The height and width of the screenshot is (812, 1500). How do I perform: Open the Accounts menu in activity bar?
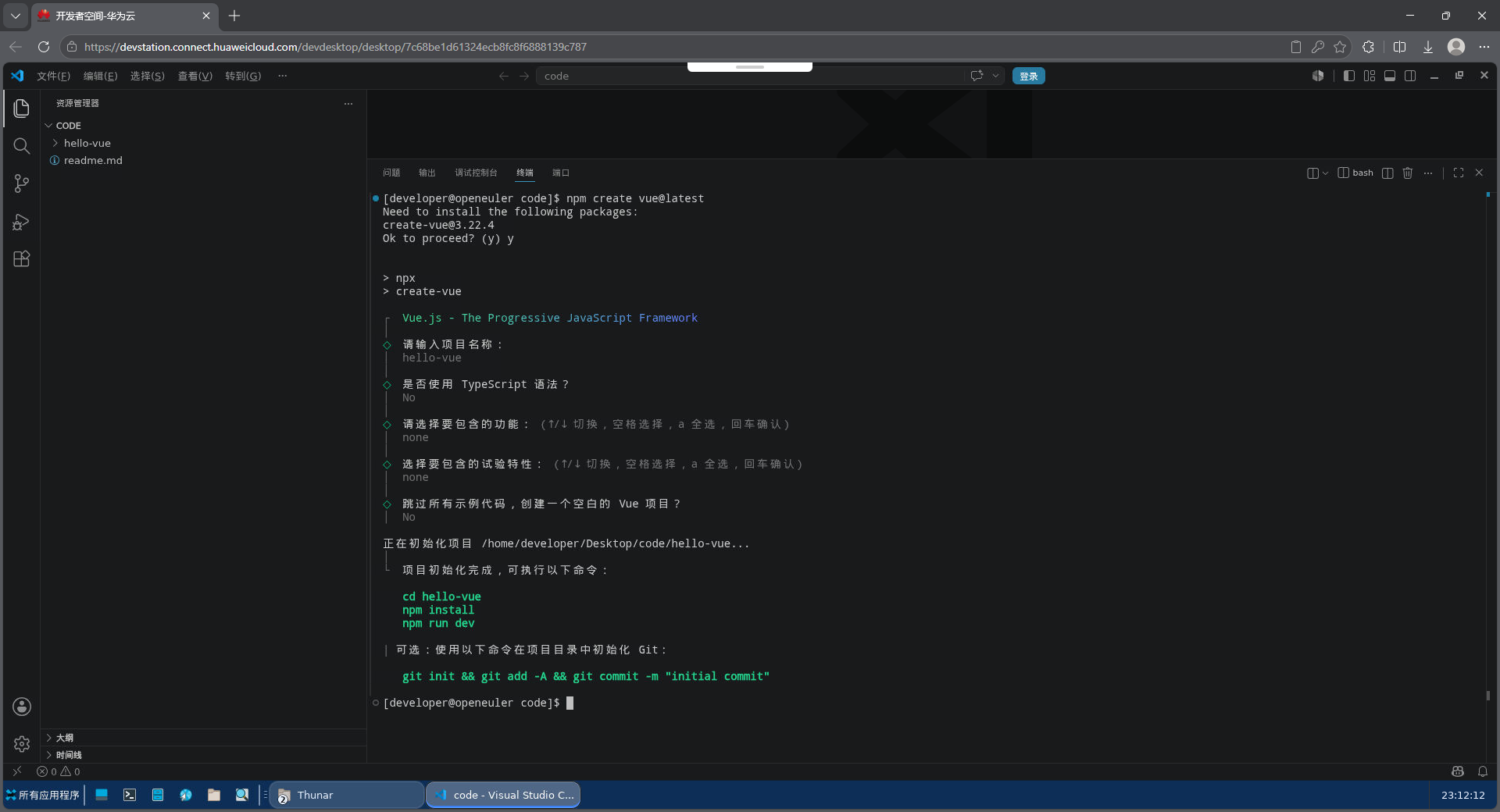pos(22,707)
